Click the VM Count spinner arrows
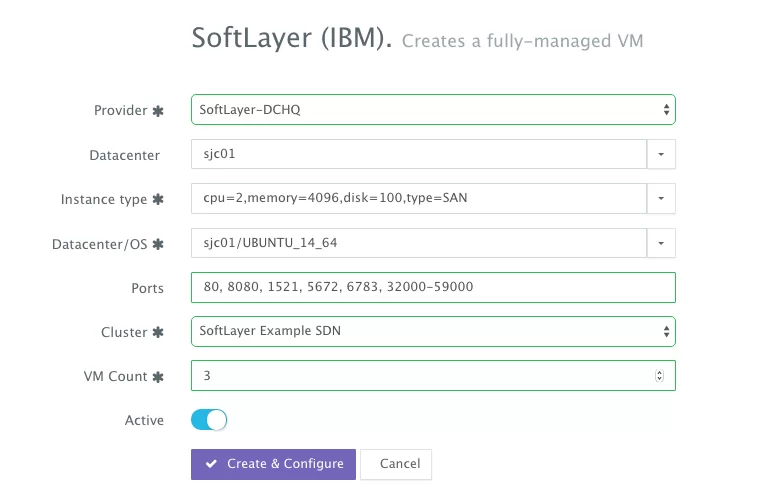Image resolution: width=767 pixels, height=500 pixels. point(659,376)
